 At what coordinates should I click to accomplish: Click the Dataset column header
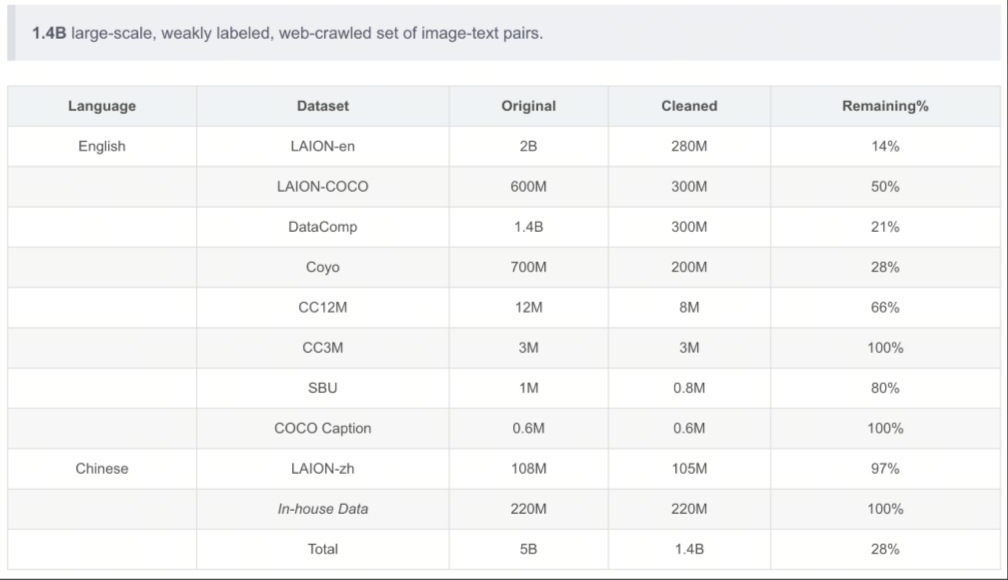click(x=323, y=106)
